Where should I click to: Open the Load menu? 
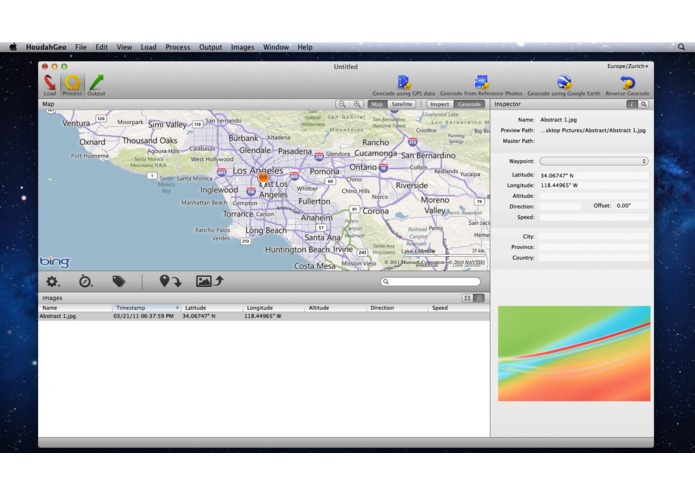click(x=148, y=47)
